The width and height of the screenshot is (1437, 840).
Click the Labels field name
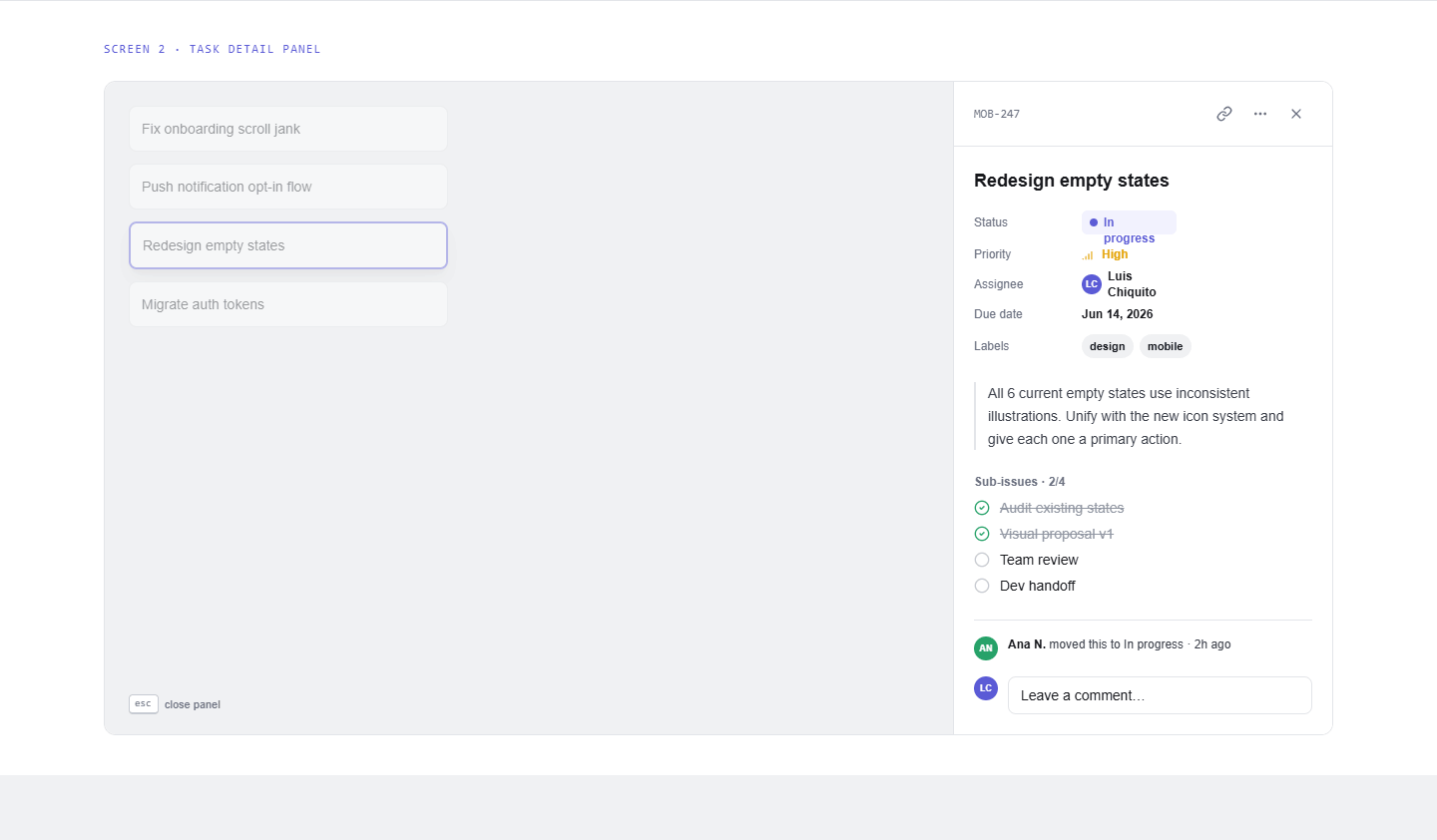point(991,346)
